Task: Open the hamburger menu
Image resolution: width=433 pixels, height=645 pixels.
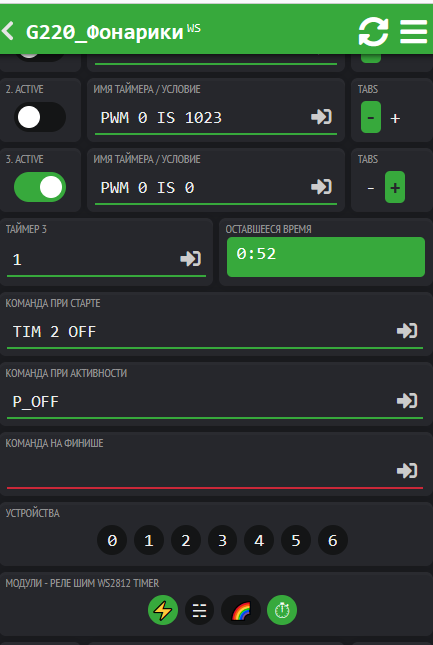Action: click(414, 32)
